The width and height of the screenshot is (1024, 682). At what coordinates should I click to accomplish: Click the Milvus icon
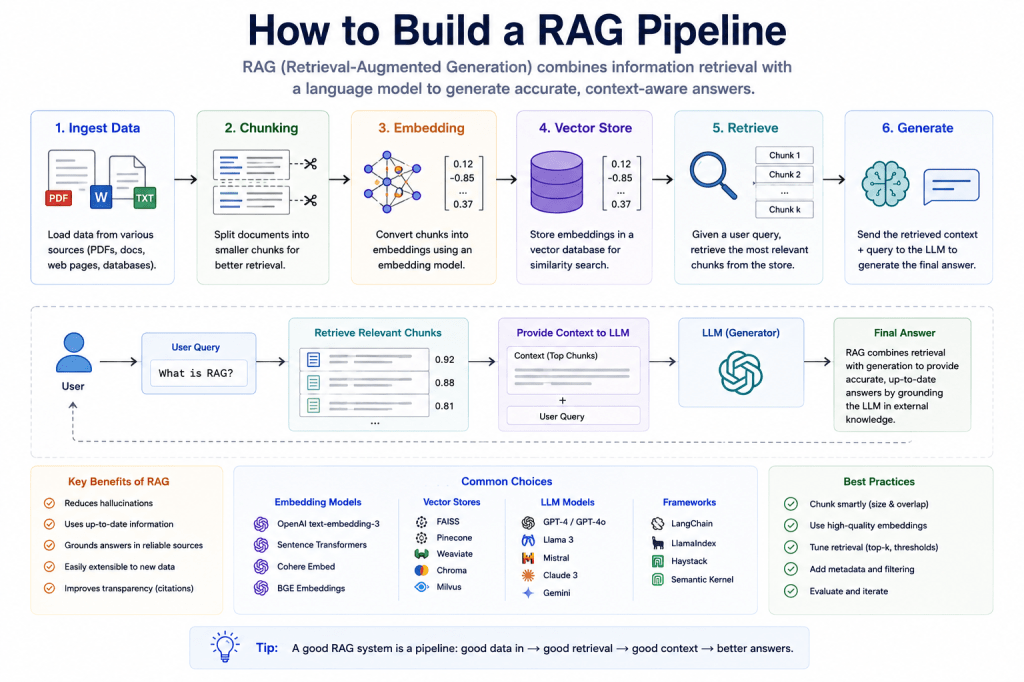422,587
